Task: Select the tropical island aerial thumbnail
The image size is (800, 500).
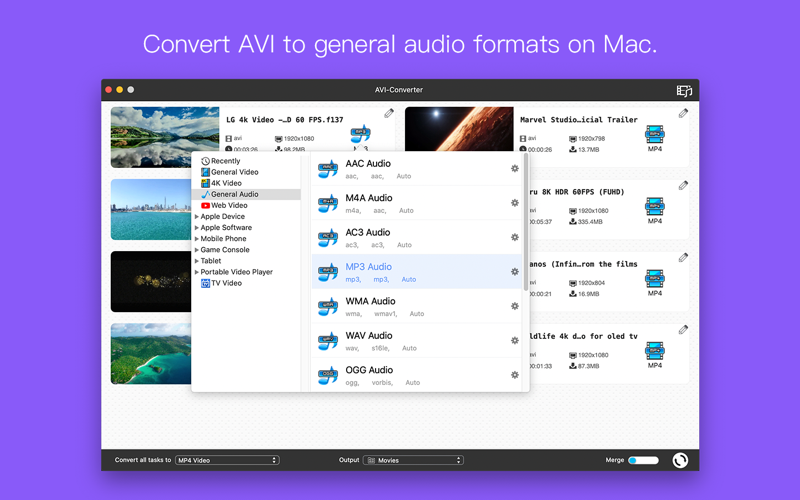Action: 151,354
